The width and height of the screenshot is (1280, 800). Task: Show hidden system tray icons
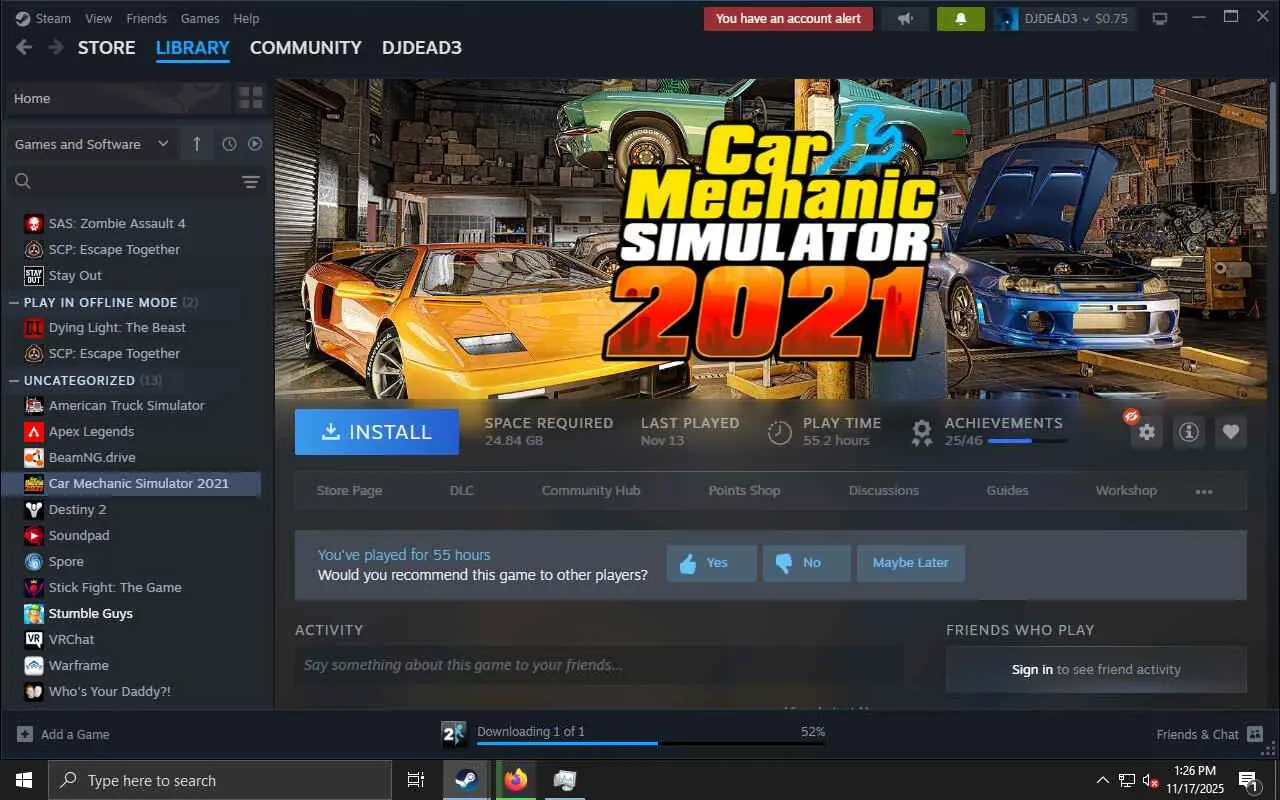click(1103, 780)
